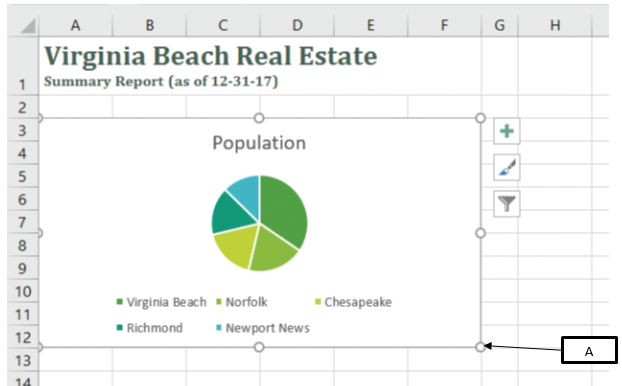Image resolution: width=622 pixels, height=386 pixels.
Task: Click the Virginia Beach Real Estate heading
Action: click(210, 56)
